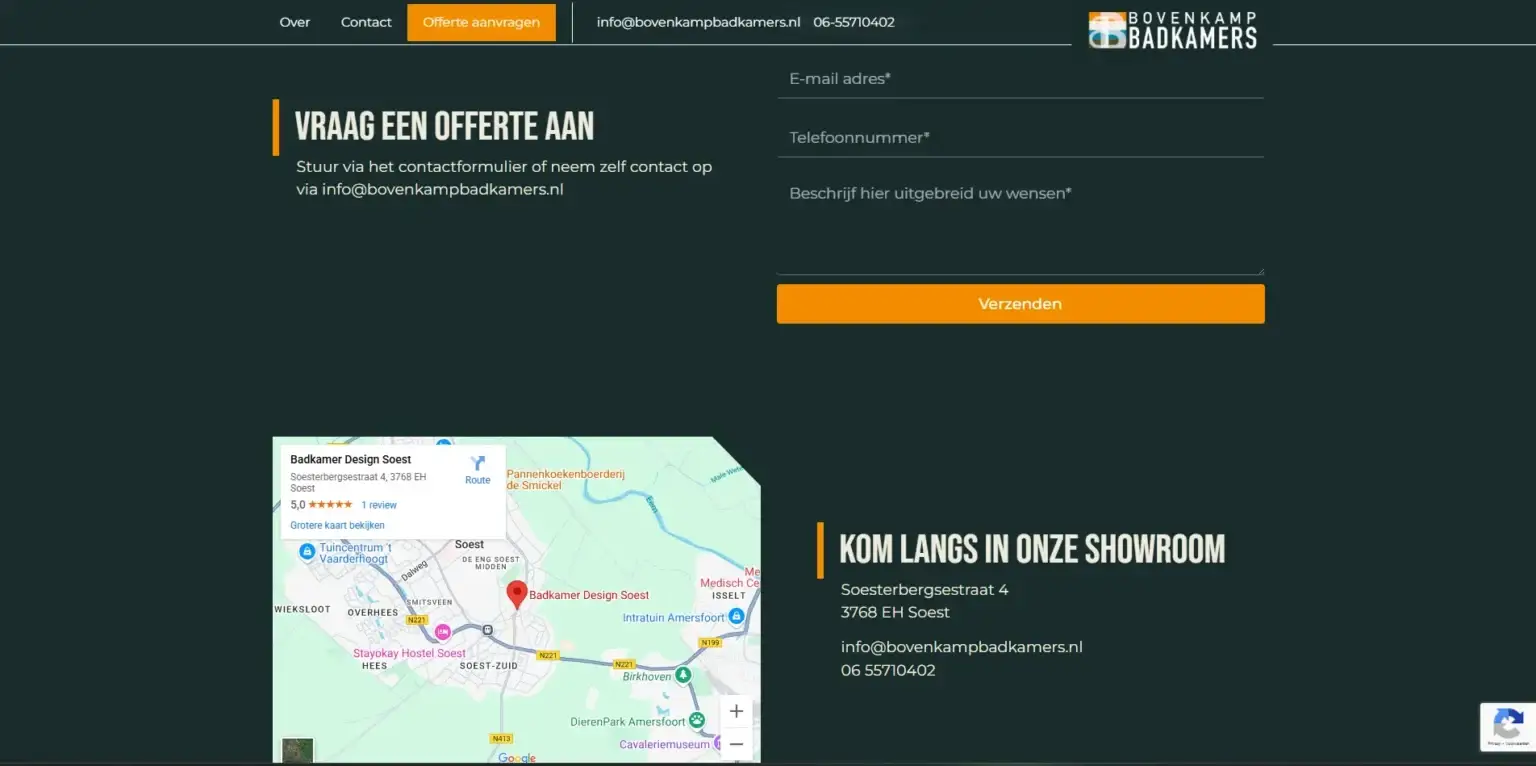Click the Intratuin Amersfoort shop marker

coord(736,617)
